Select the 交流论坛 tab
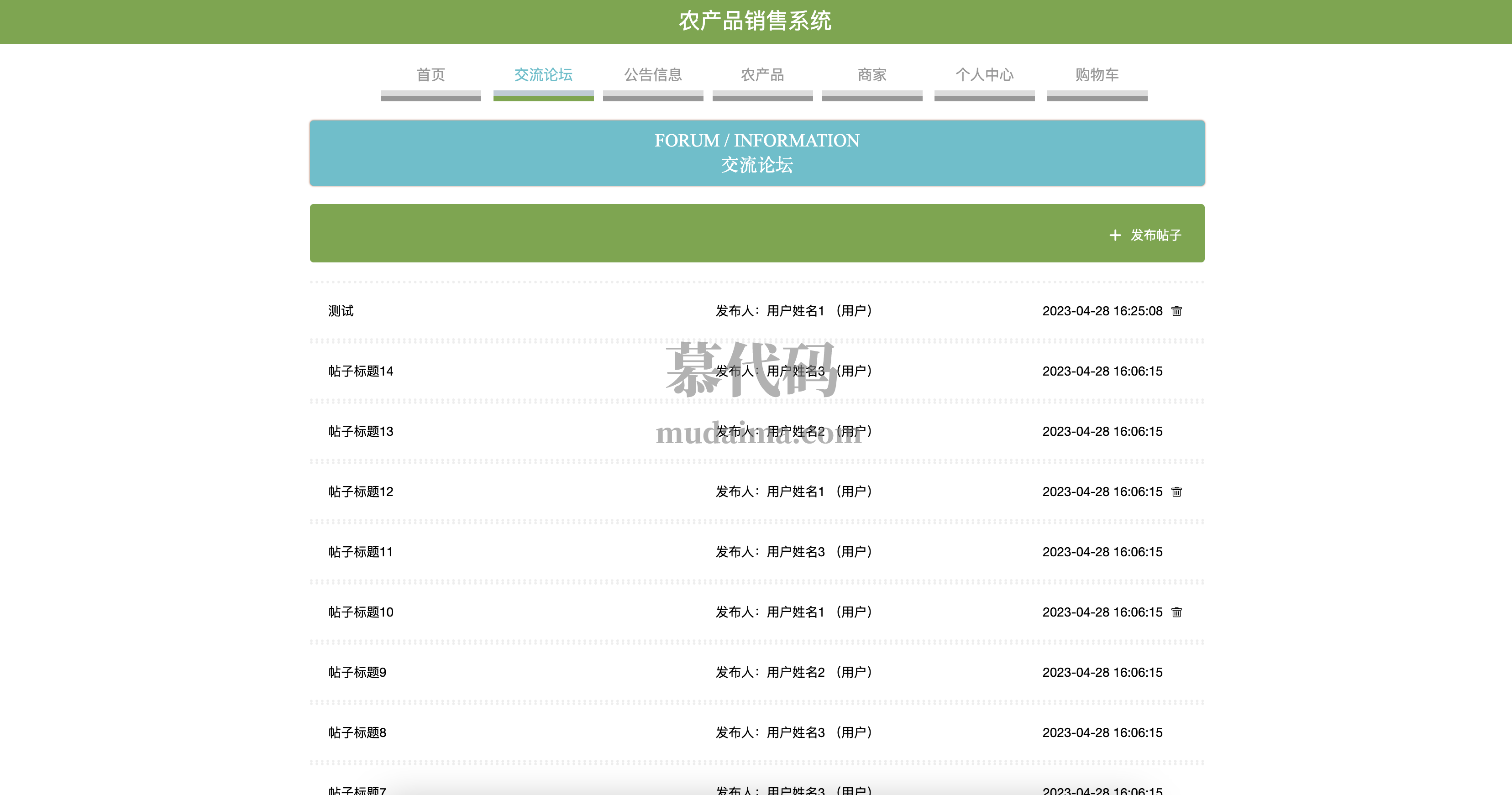 pyautogui.click(x=543, y=75)
